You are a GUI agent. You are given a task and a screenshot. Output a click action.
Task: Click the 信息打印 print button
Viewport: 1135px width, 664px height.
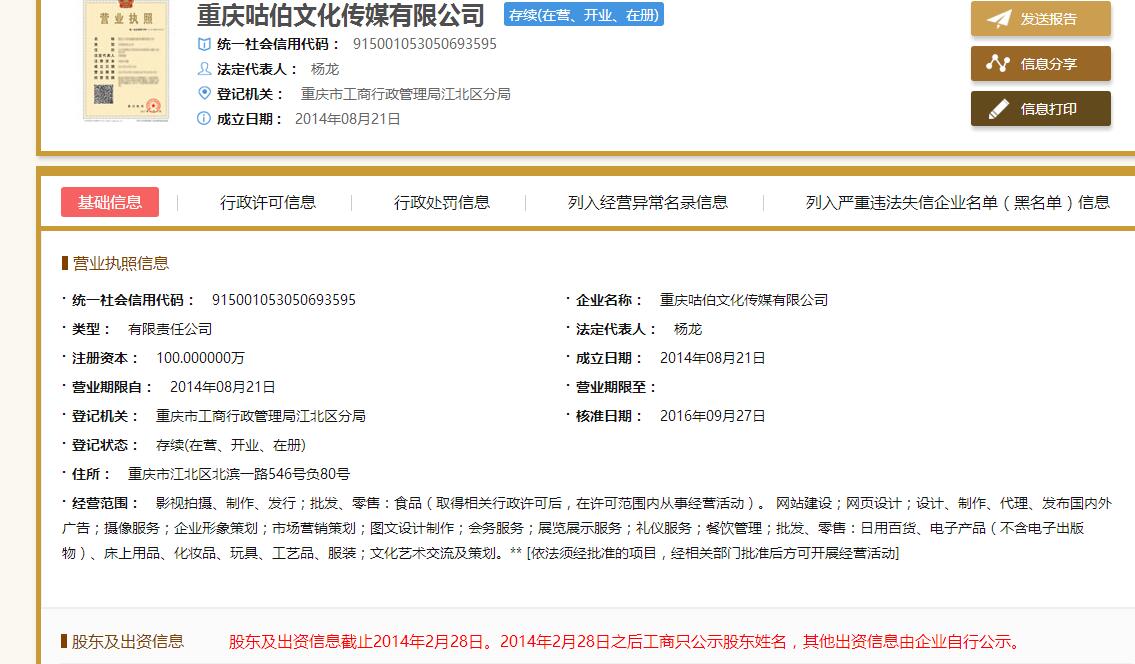click(x=1040, y=109)
